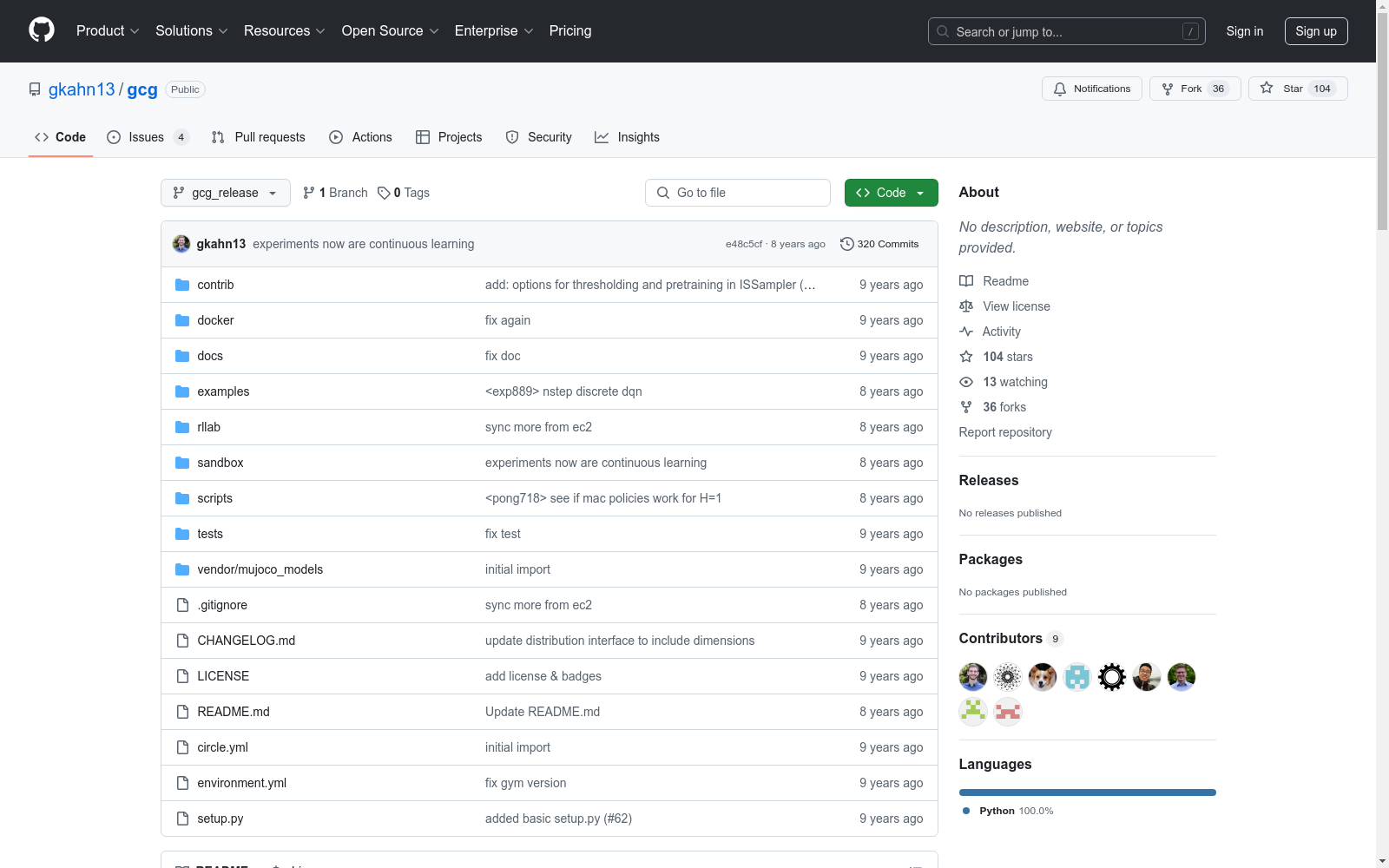Screen dimensions: 1389x868
Task: Click the vendor/mujoco_models folder icon
Action: (182, 569)
